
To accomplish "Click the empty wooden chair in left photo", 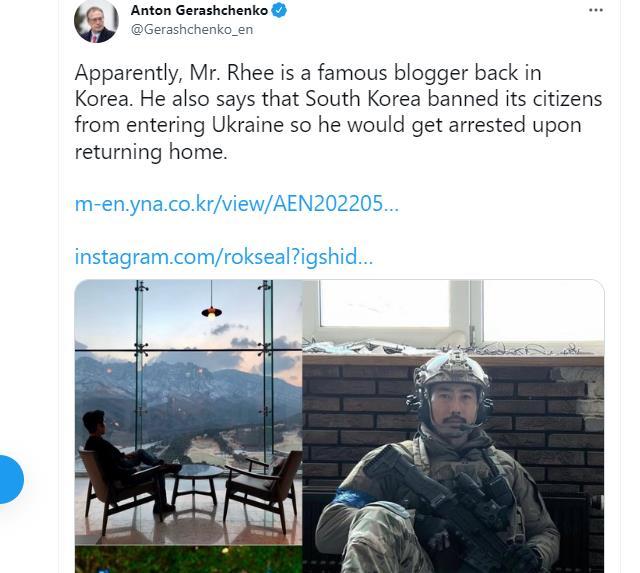I will pos(262,490).
